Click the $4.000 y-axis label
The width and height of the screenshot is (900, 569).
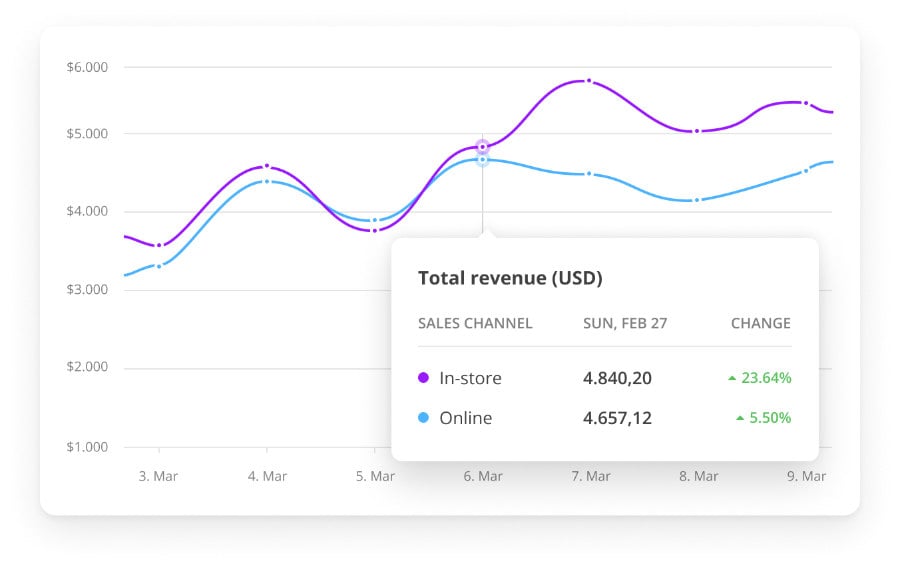[x=87, y=211]
